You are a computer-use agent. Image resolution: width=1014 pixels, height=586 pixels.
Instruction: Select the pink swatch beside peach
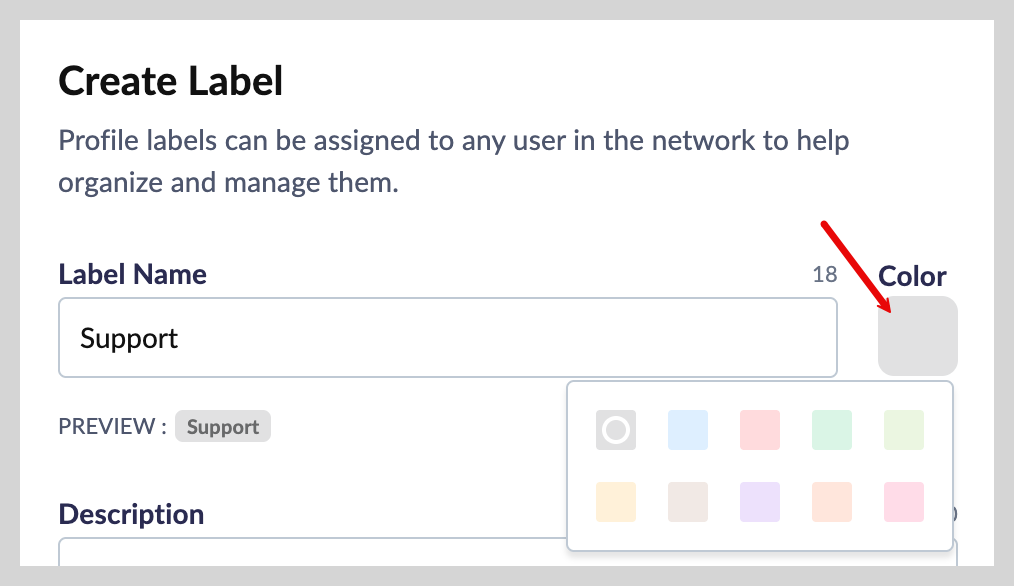[904, 502]
